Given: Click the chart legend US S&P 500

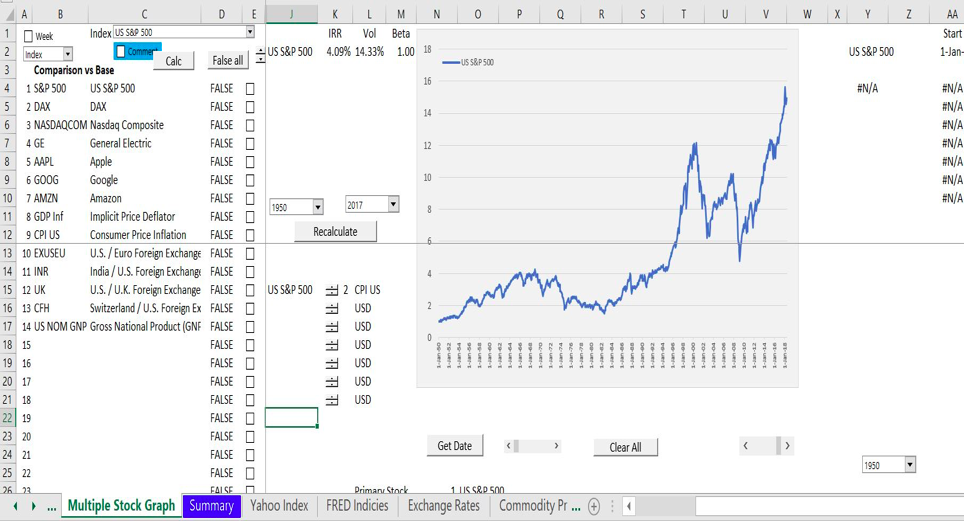Looking at the screenshot, I should pyautogui.click(x=468, y=62).
